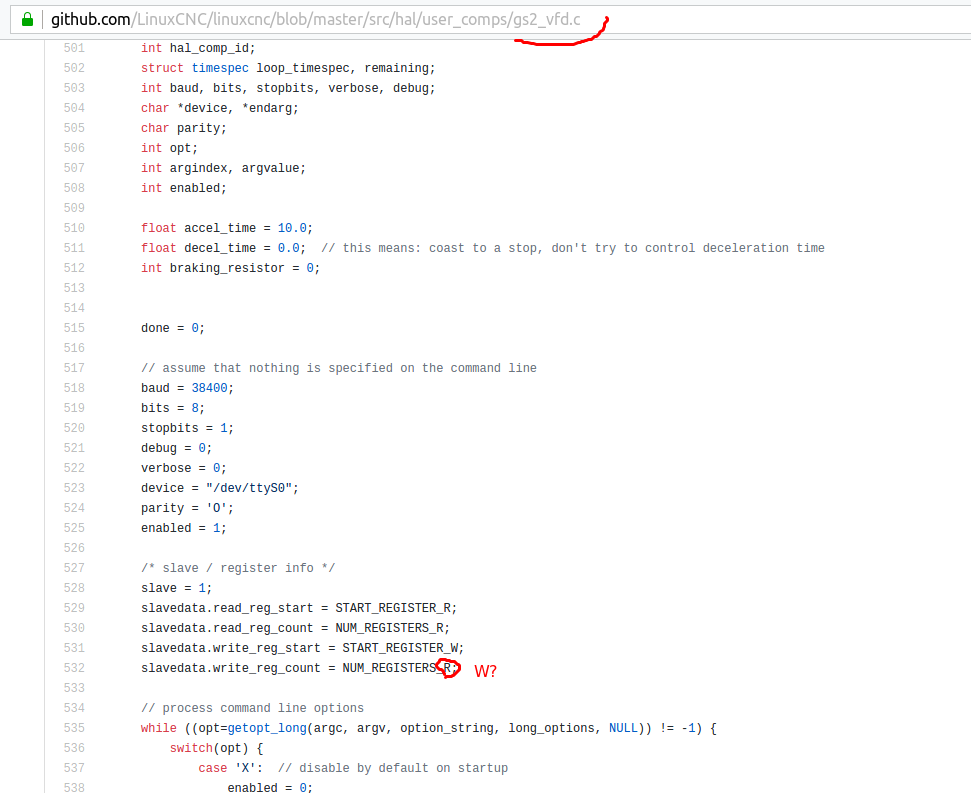This screenshot has width=972, height=793.
Task: Click "char *device, *endarg;" line
Action: click(219, 109)
